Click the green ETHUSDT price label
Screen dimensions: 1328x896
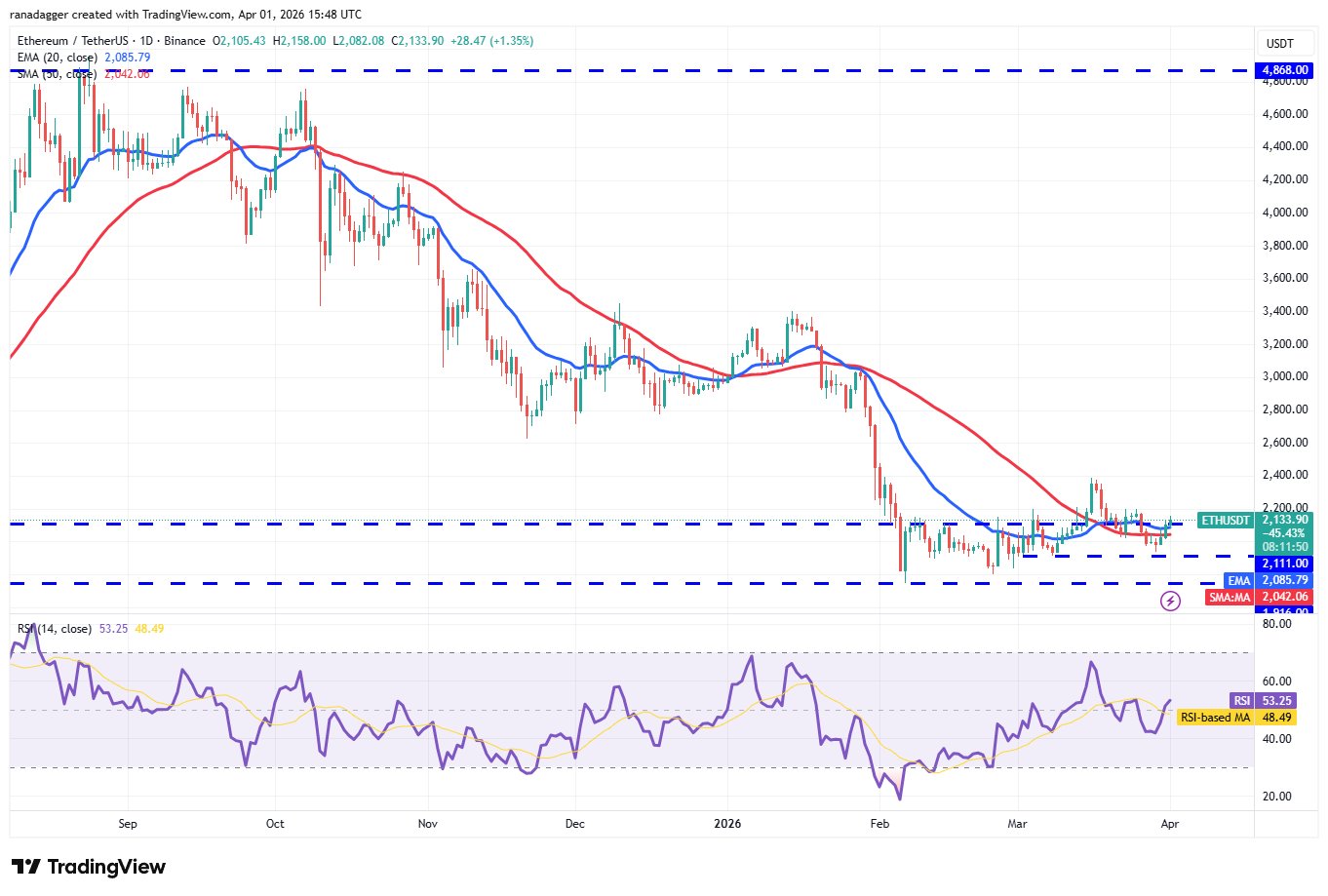point(1225,521)
